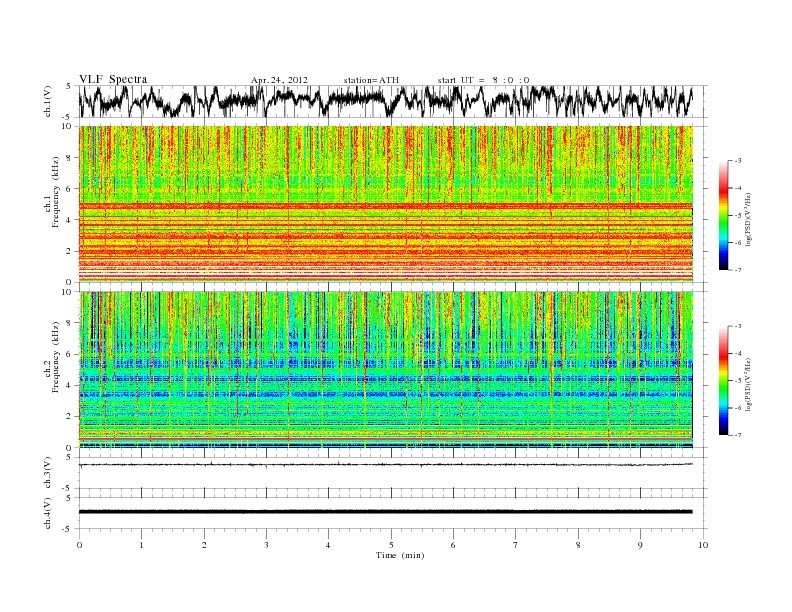Click the thick black ch.4 voltage trace
792x612 pixels.
(x=386, y=512)
